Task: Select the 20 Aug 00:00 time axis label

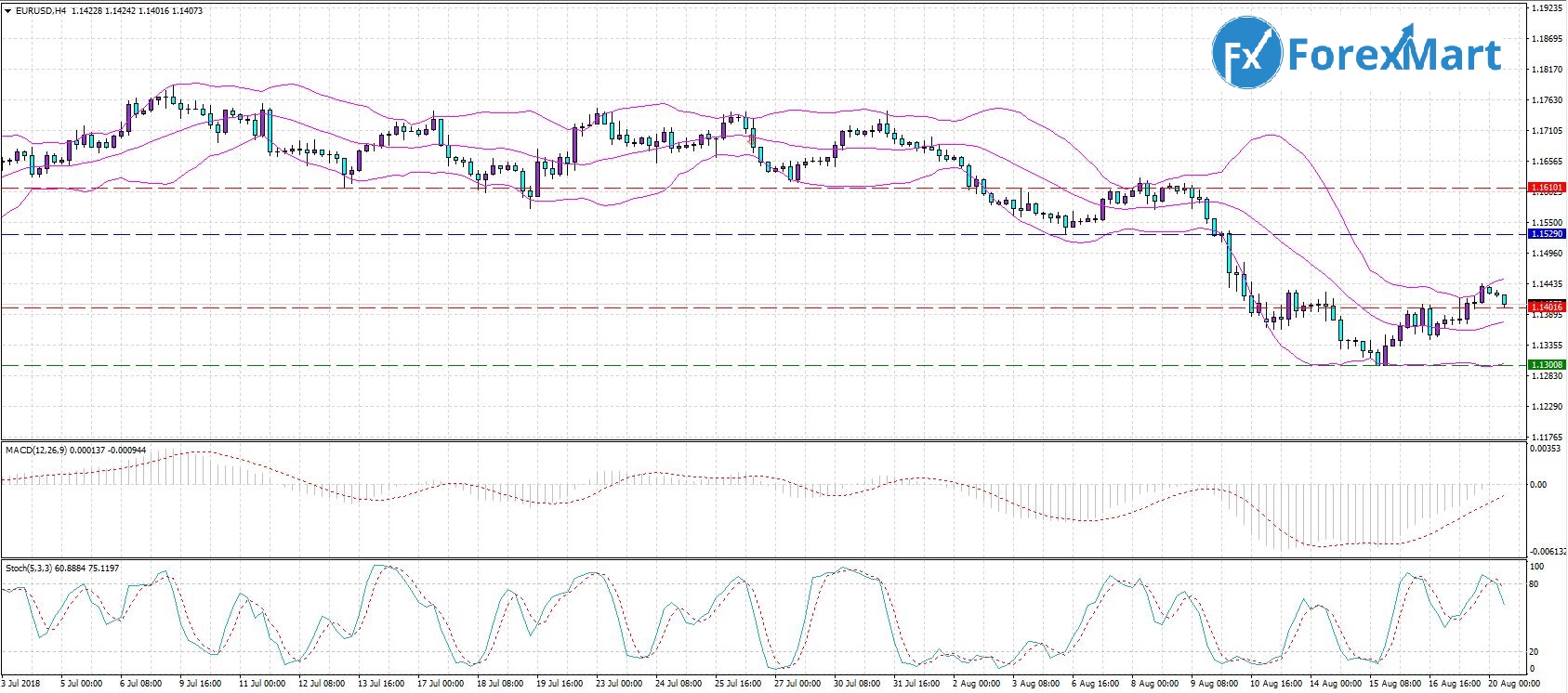Action: point(1513,684)
